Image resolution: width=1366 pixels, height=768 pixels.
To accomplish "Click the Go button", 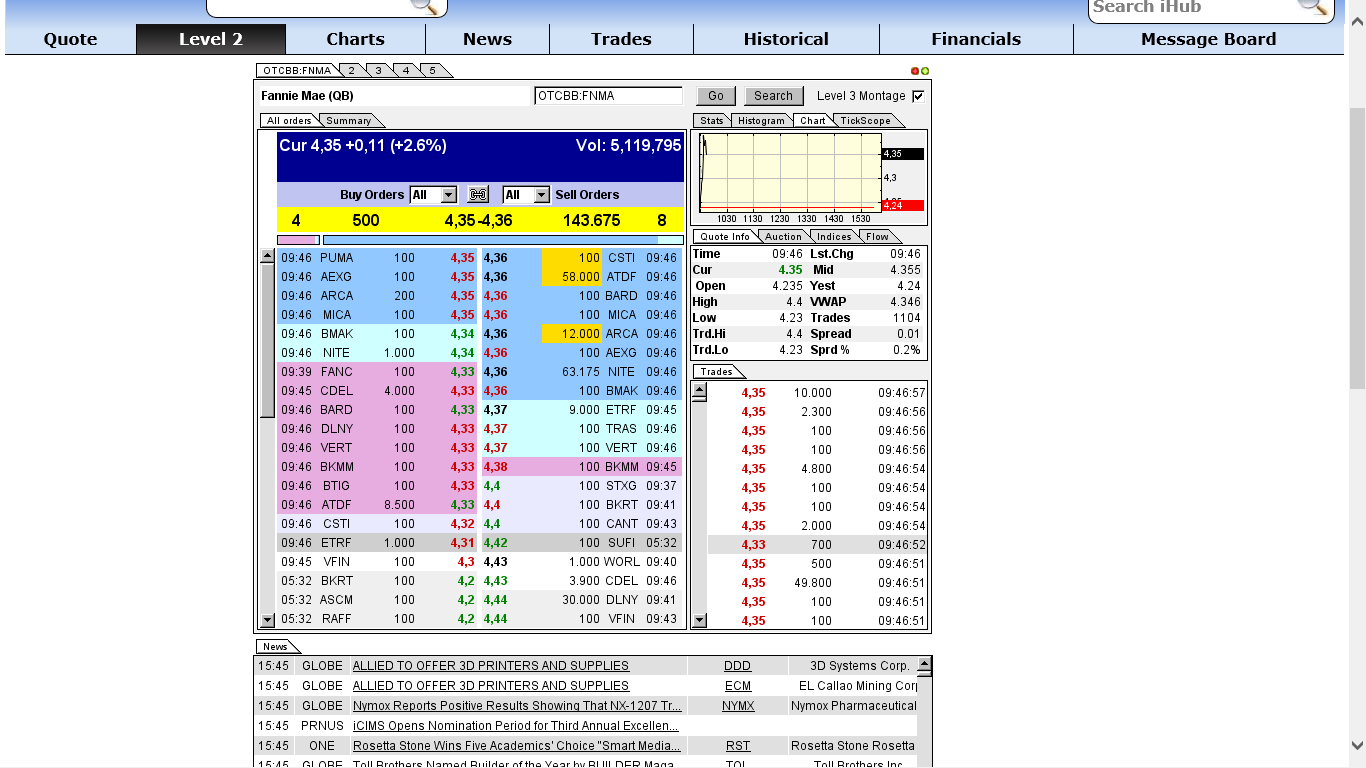I will 715,95.
